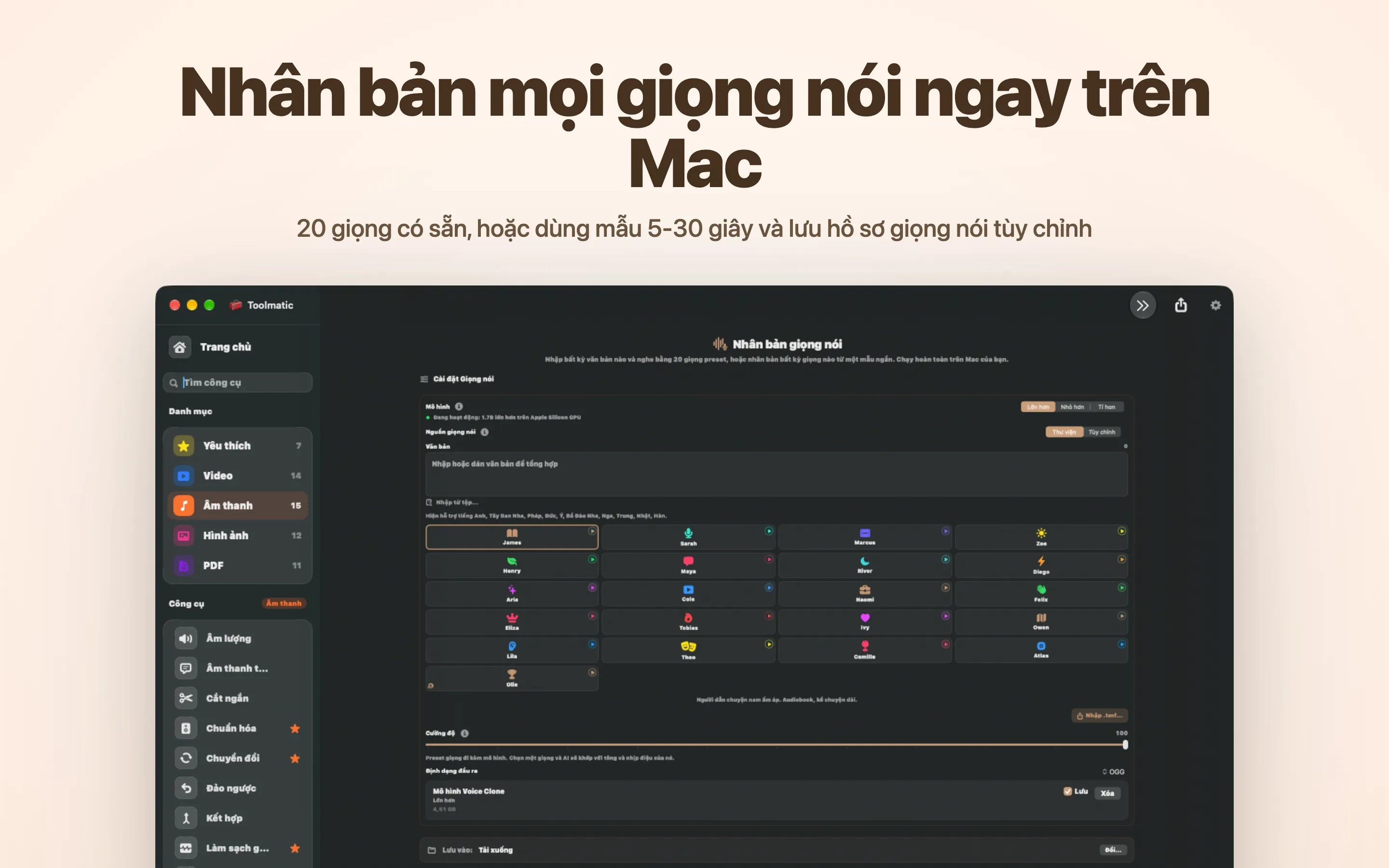Play preview of the Diego voice
1389x868 pixels.
click(x=1121, y=559)
